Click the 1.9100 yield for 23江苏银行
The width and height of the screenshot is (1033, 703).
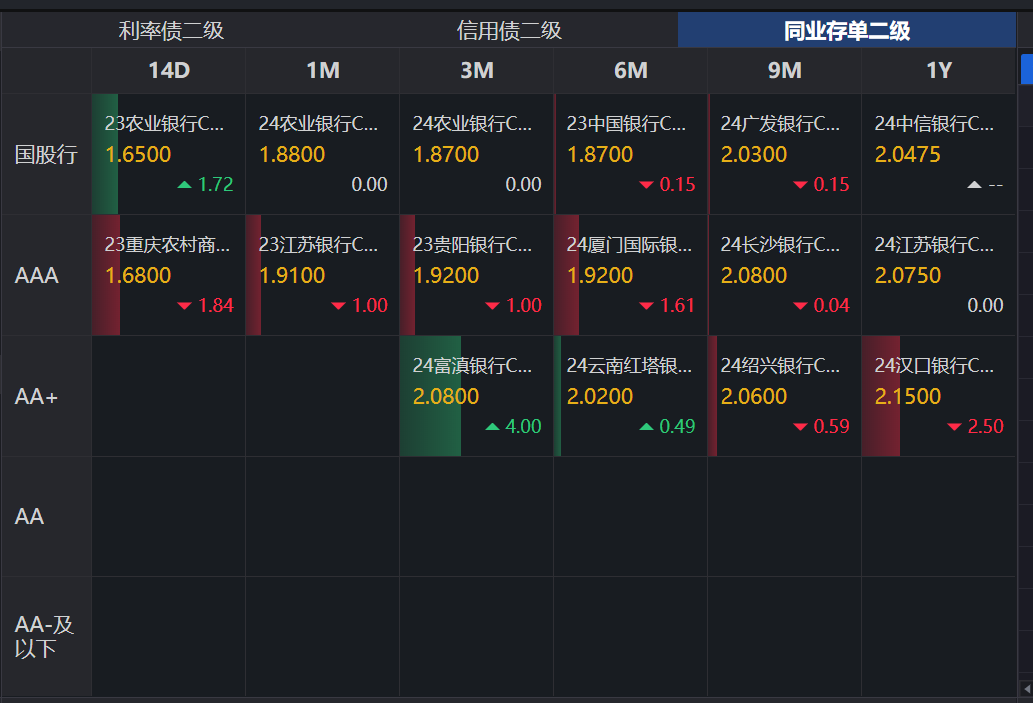[x=292, y=275]
